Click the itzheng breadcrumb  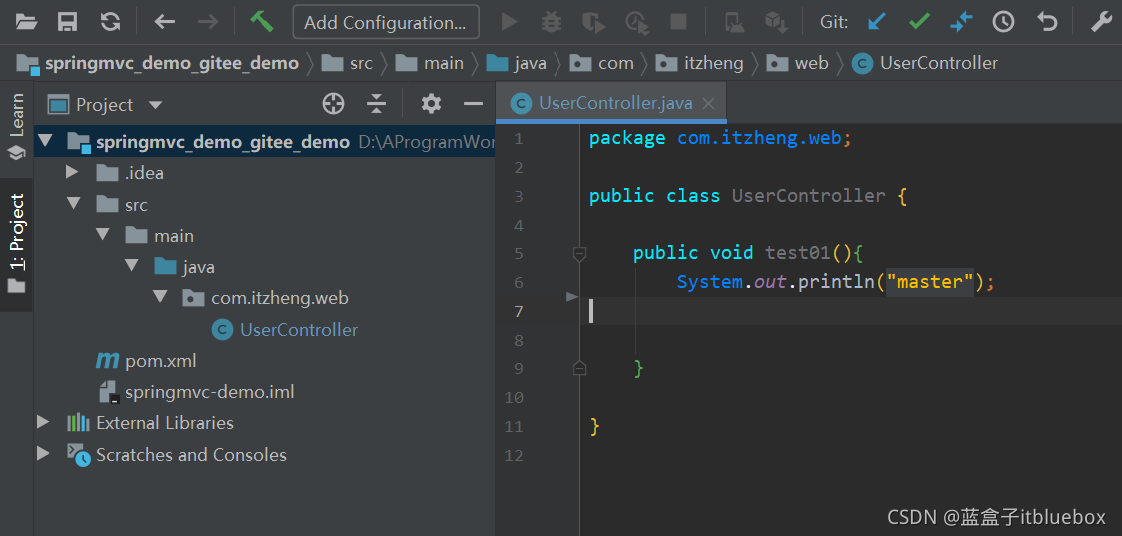click(x=699, y=63)
